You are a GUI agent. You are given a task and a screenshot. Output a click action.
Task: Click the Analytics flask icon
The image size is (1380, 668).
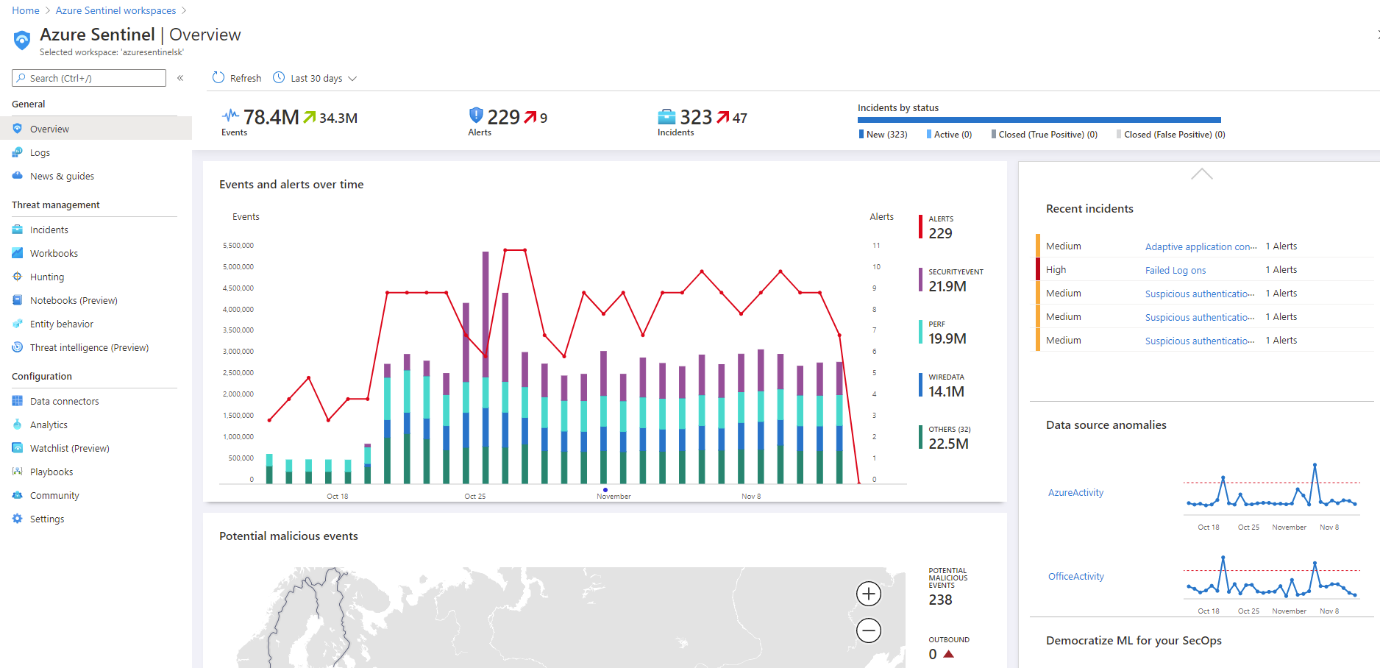[18, 425]
